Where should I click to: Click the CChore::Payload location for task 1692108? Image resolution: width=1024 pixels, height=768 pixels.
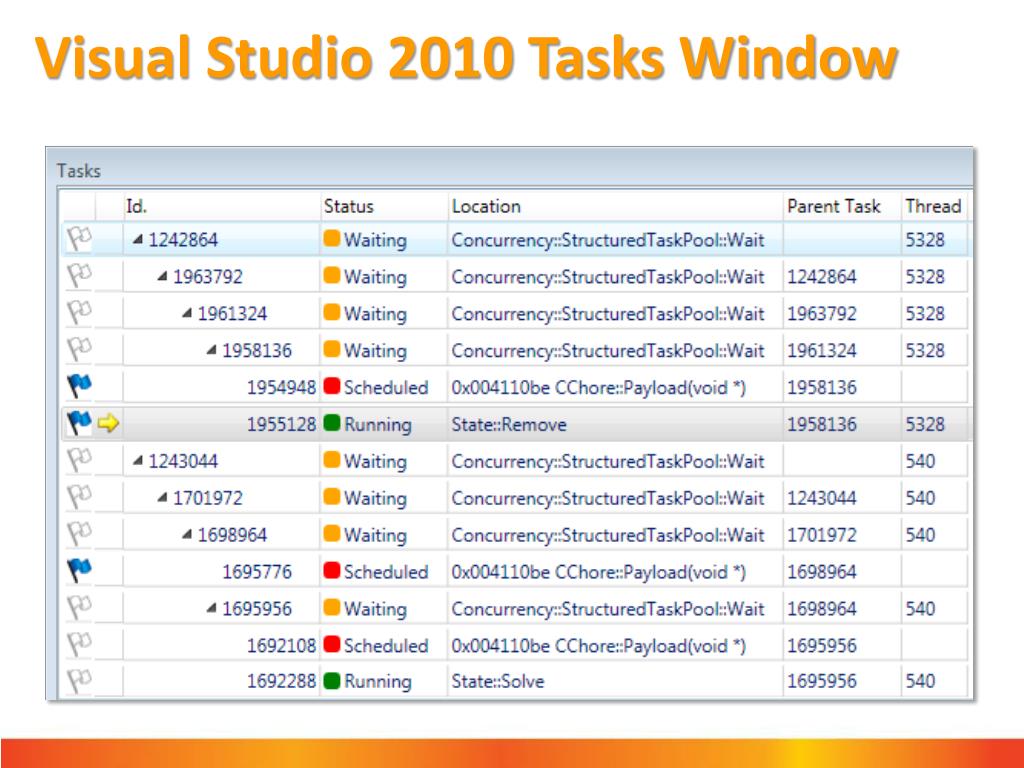598,645
